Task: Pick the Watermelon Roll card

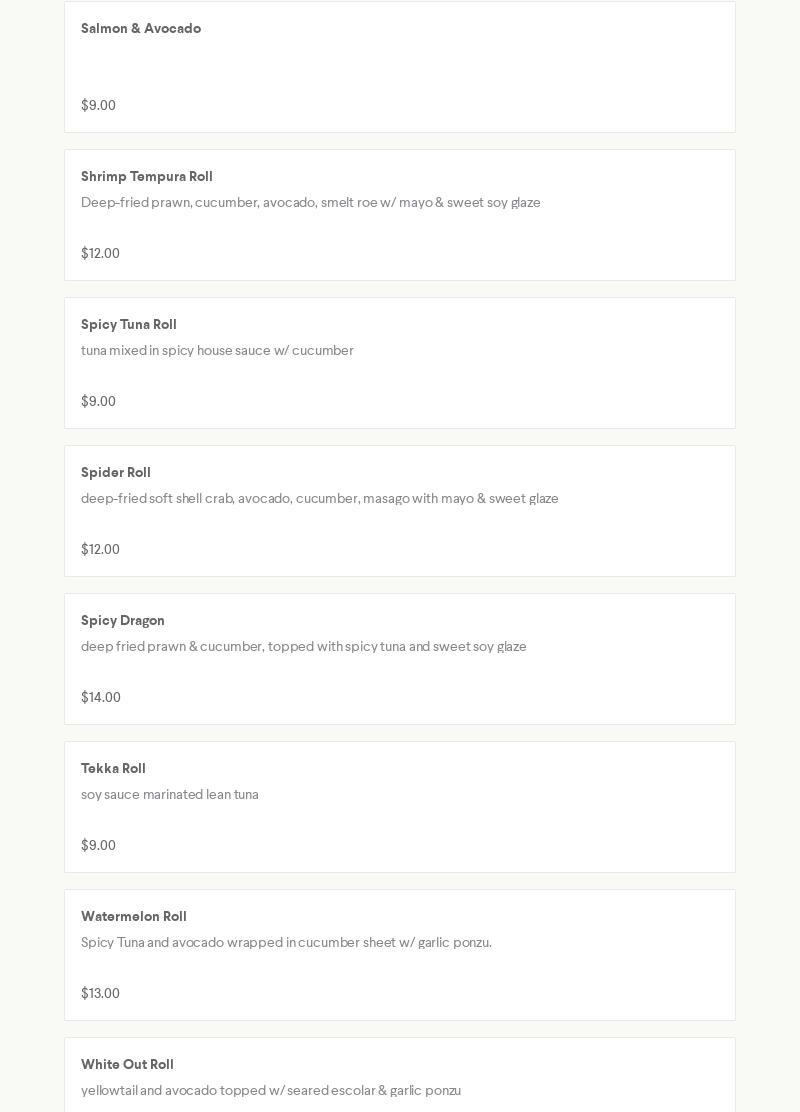Action: tap(400, 955)
